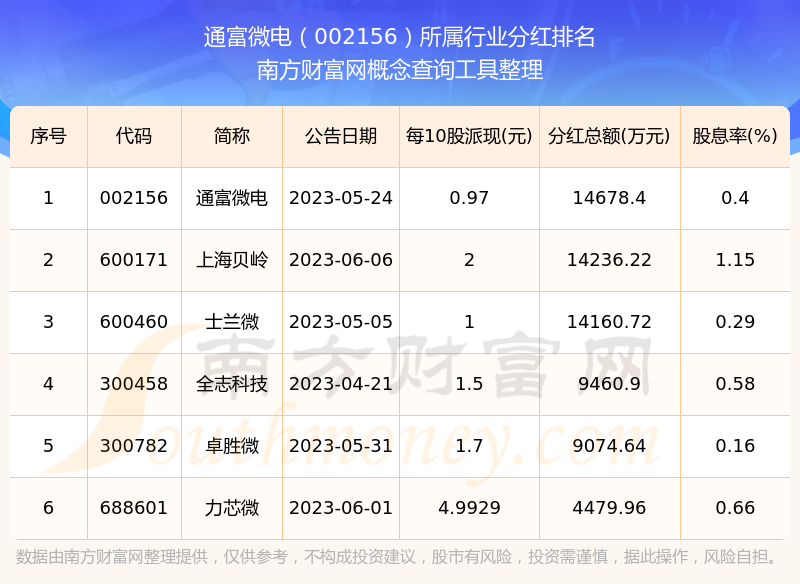
Task: Click yield value 0.58
Action: pyautogui.click(x=735, y=384)
